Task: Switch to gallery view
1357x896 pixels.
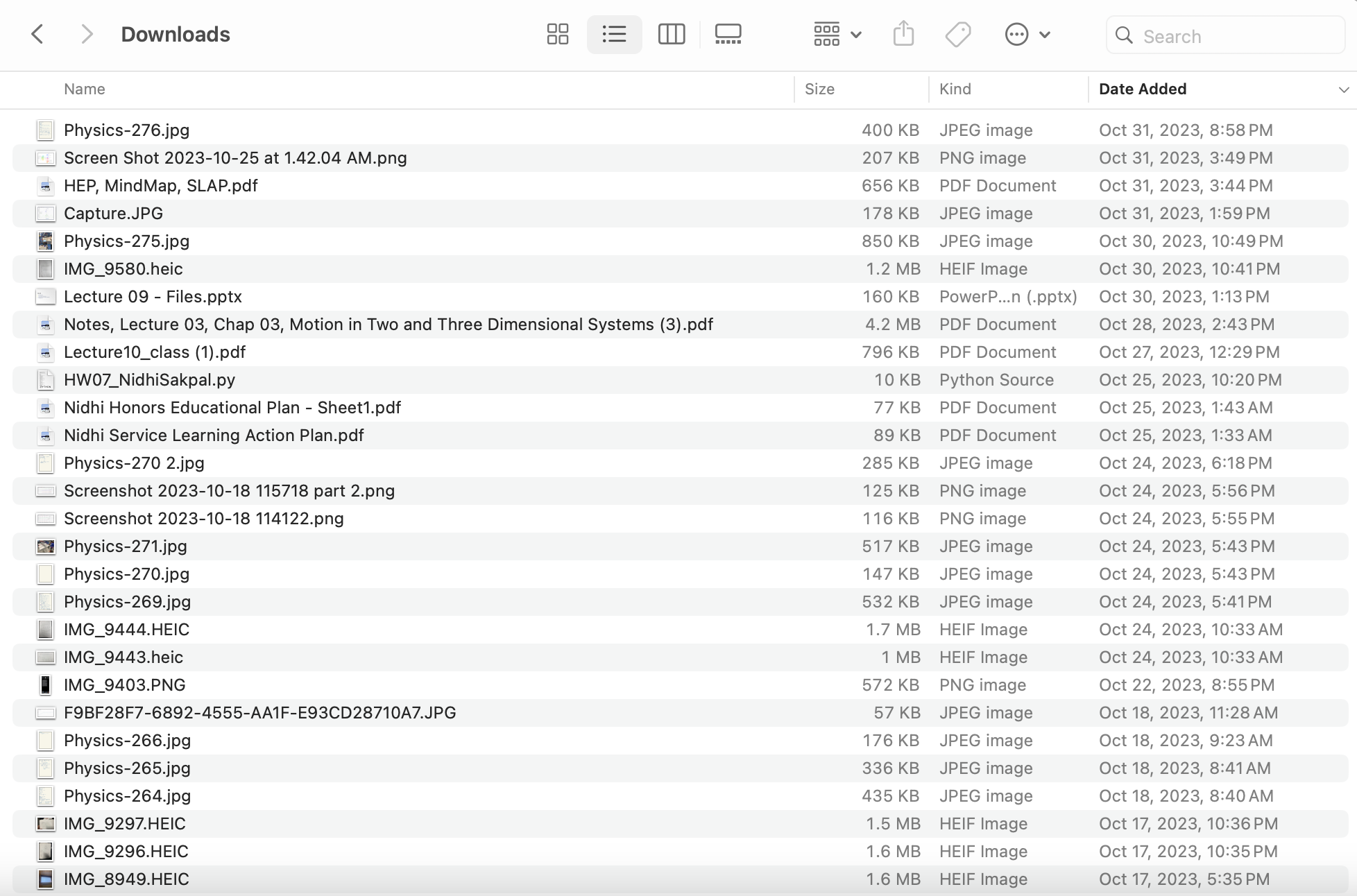Action: [728, 34]
